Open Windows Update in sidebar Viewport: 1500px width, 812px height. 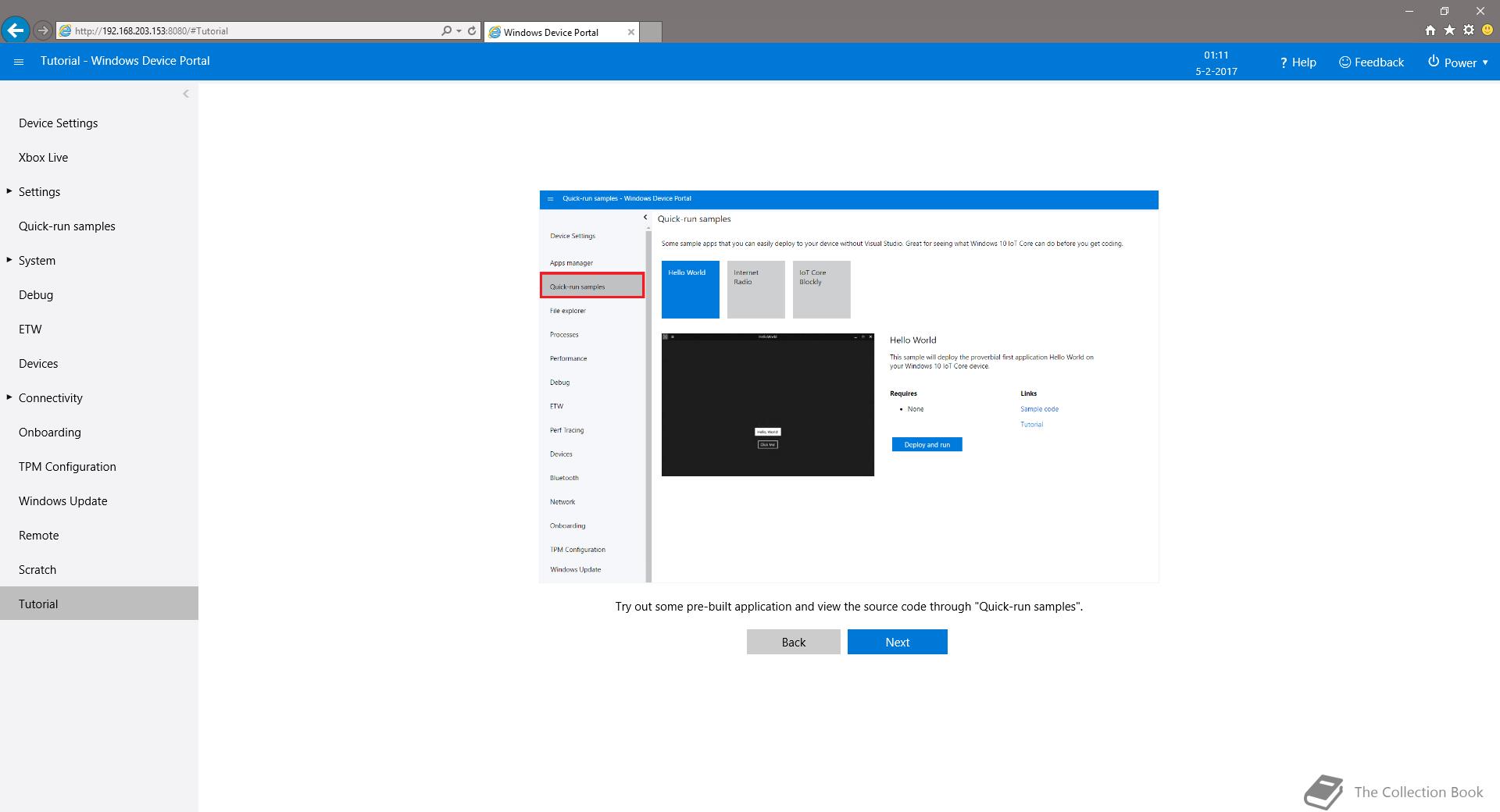click(99, 501)
